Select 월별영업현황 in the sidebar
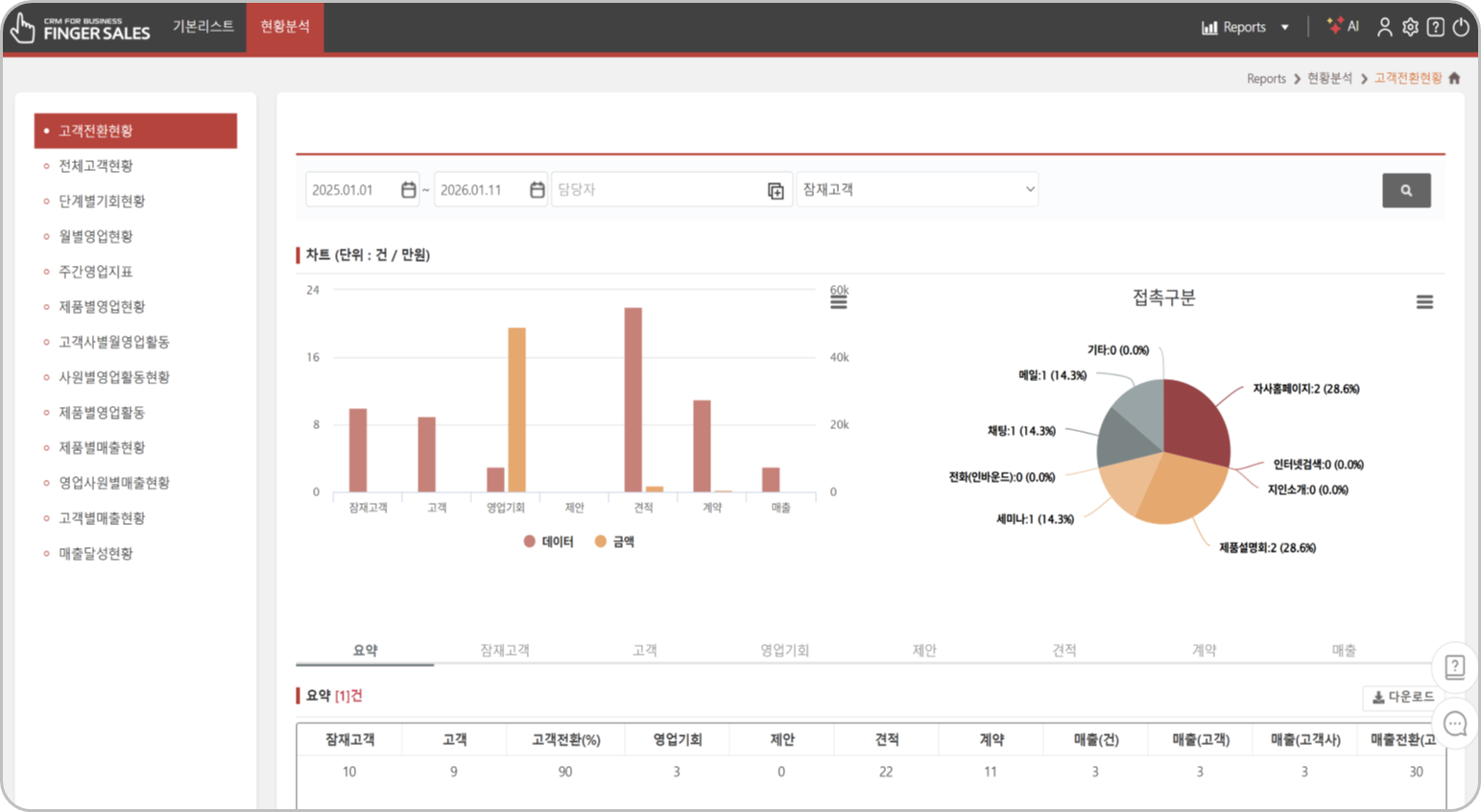 pos(96,236)
